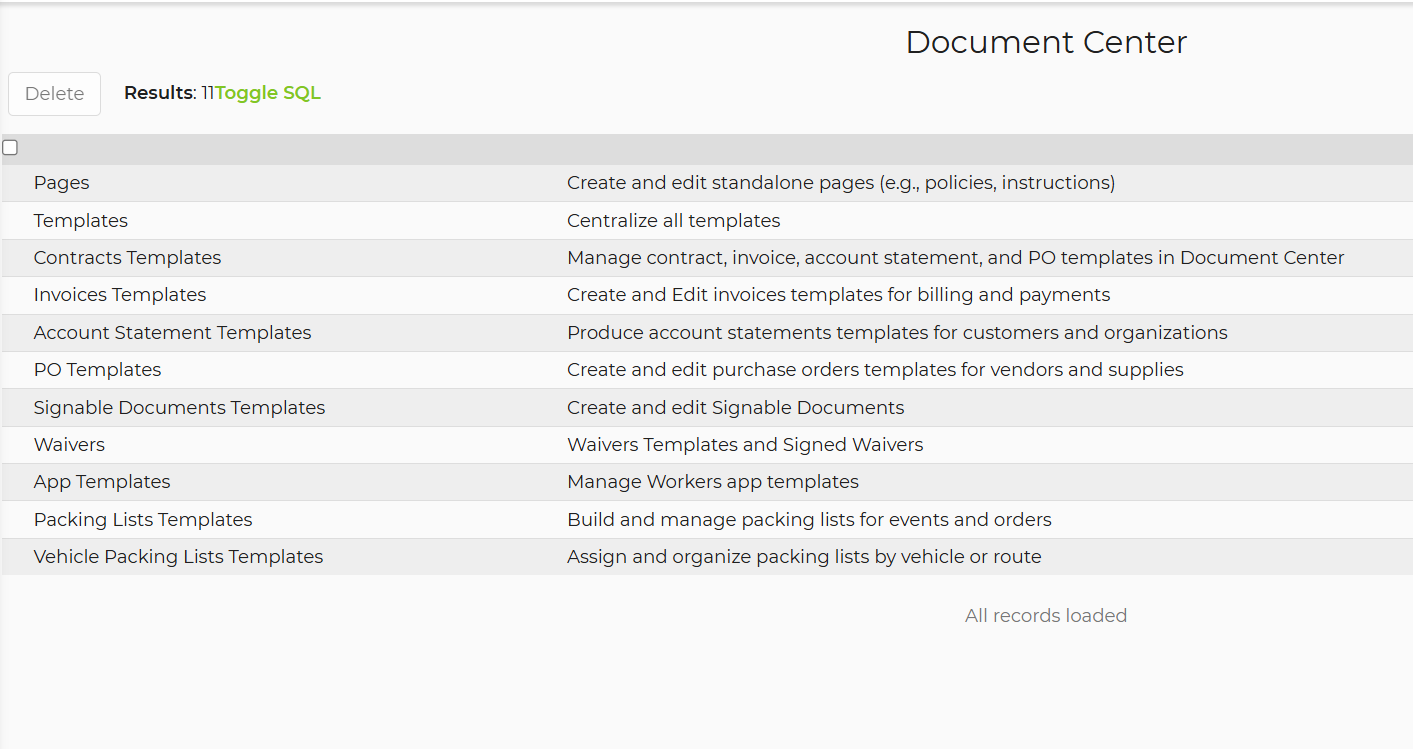Open PO Templates entry
Image resolution: width=1413 pixels, height=749 pixels.
(97, 370)
